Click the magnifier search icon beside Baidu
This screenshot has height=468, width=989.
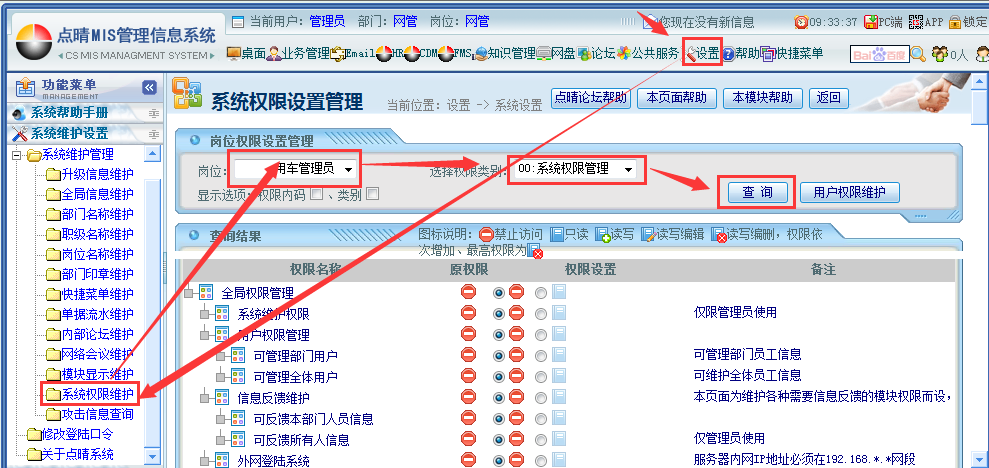tap(918, 54)
